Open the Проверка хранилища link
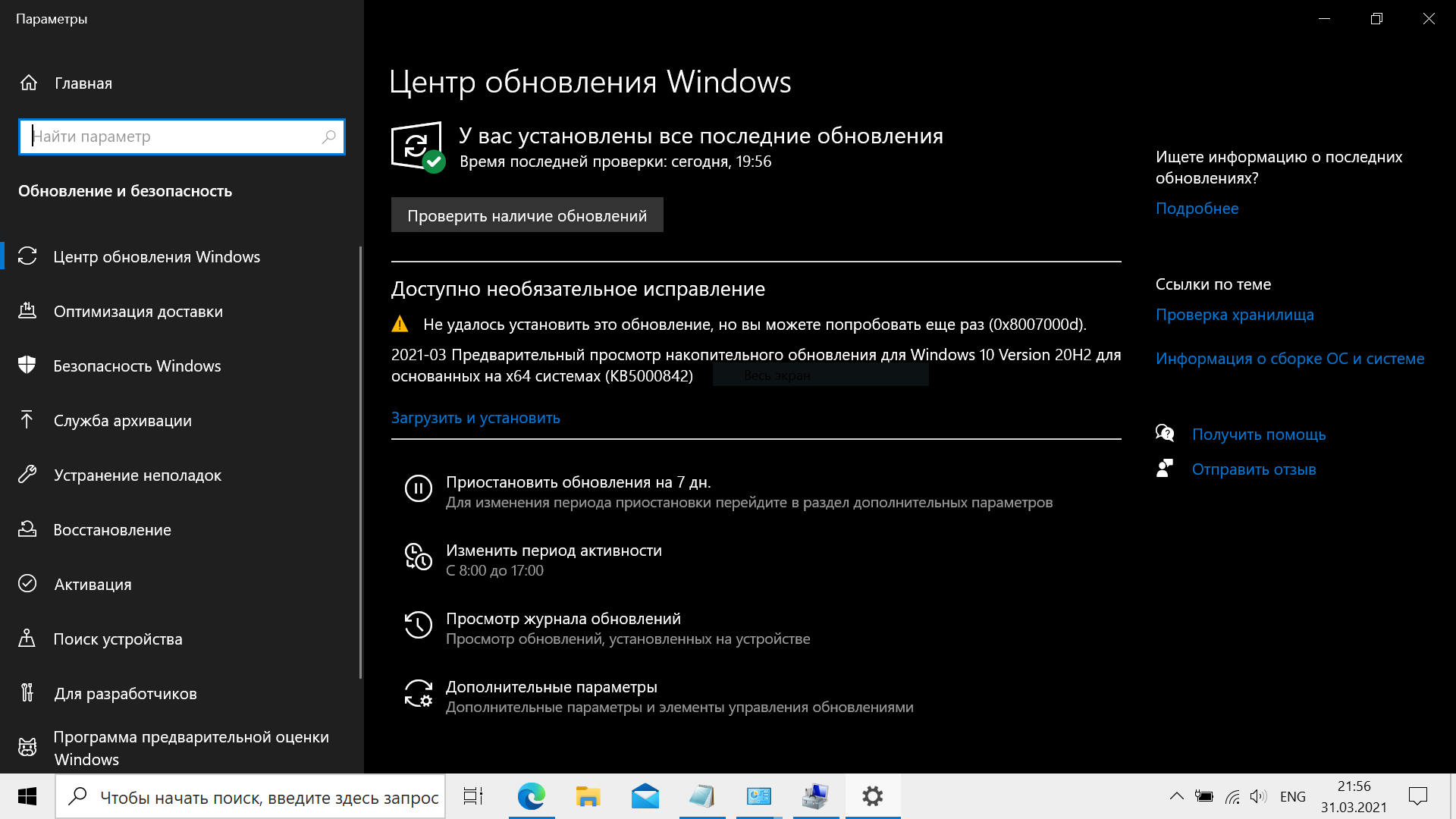The width and height of the screenshot is (1456, 819). [x=1235, y=315]
